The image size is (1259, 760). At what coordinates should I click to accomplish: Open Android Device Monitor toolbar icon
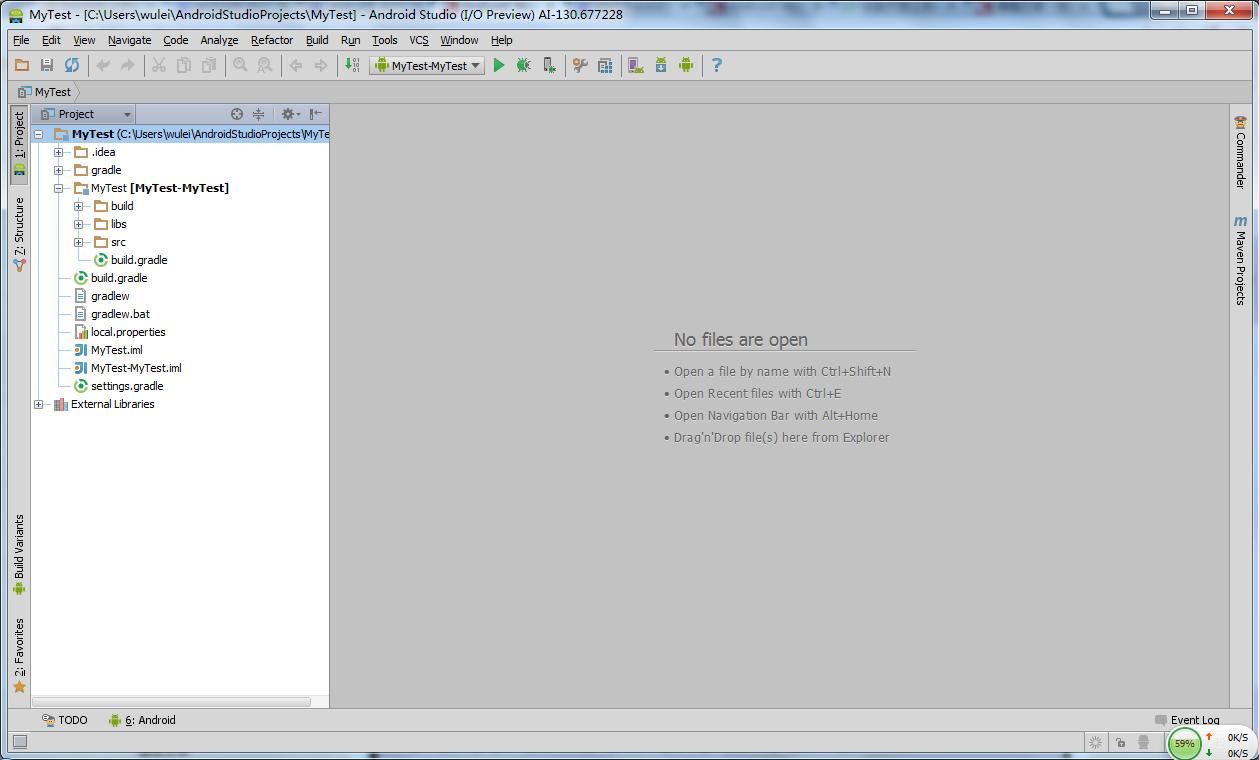click(x=686, y=65)
